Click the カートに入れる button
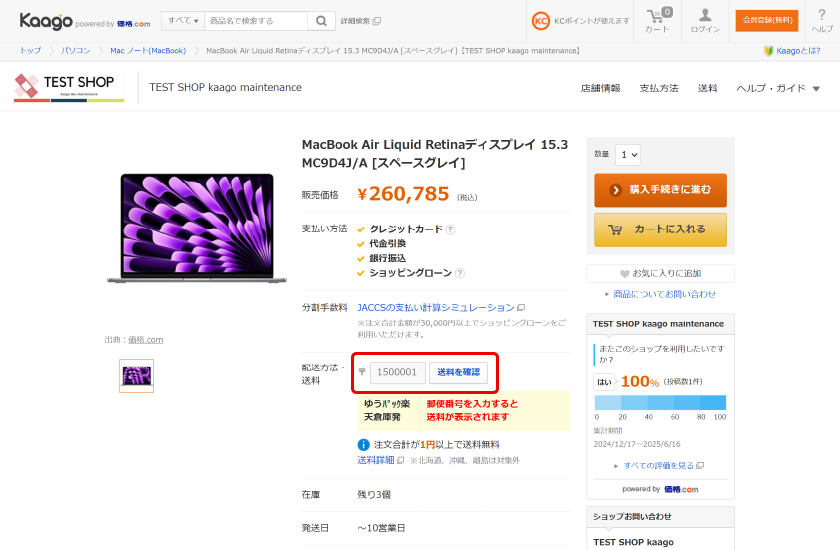 pyautogui.click(x=661, y=230)
